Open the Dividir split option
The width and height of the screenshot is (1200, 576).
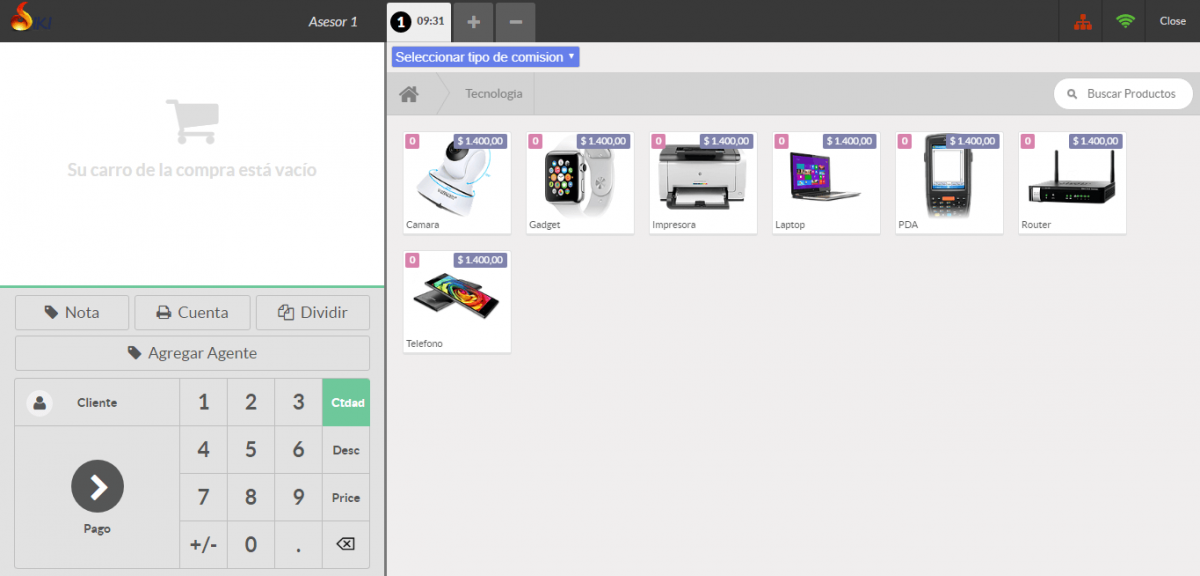313,313
